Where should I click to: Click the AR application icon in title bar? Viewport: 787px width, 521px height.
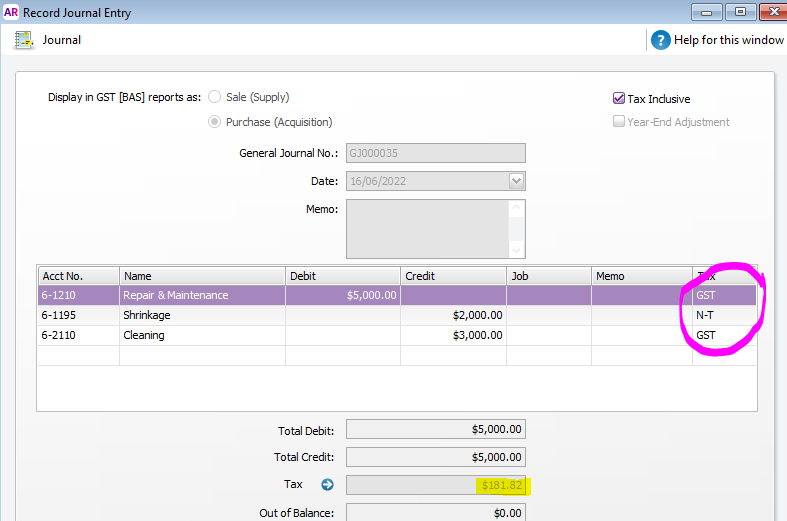[11, 13]
